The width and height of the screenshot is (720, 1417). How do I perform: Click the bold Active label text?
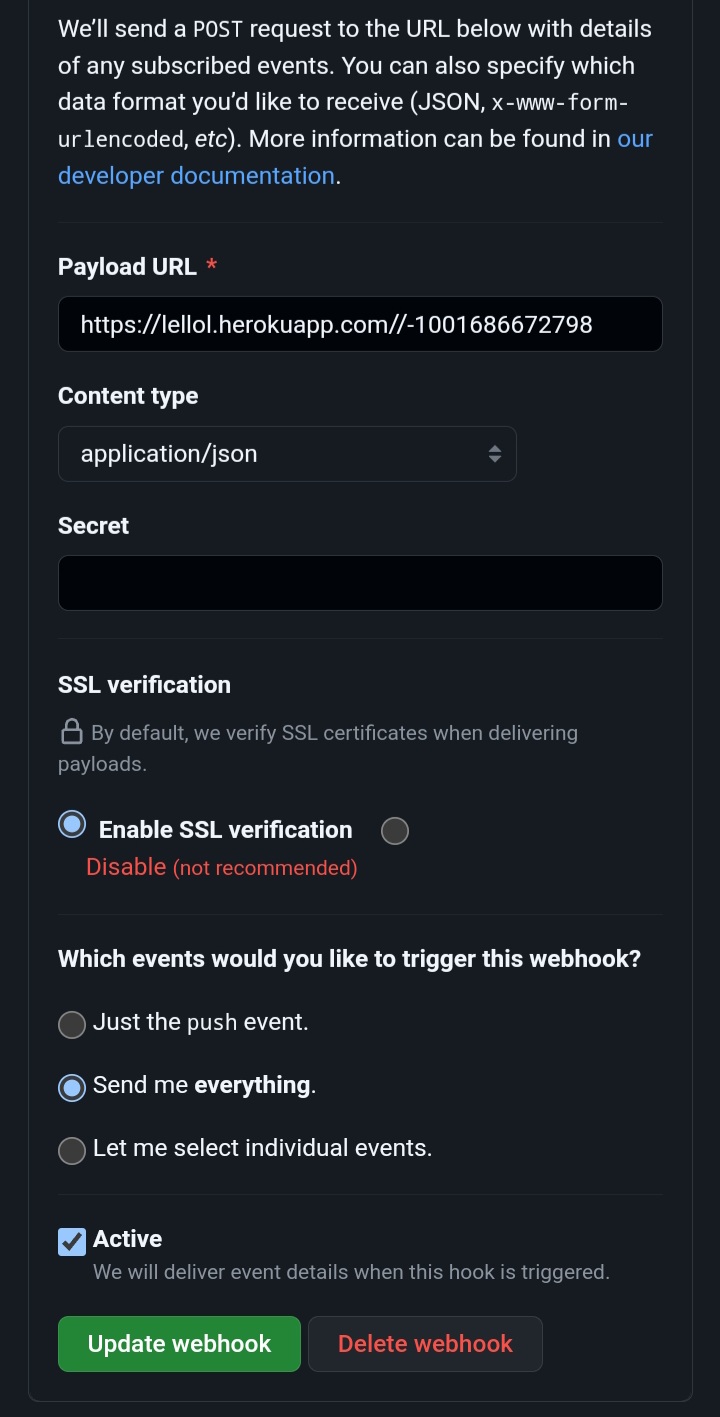(127, 1239)
